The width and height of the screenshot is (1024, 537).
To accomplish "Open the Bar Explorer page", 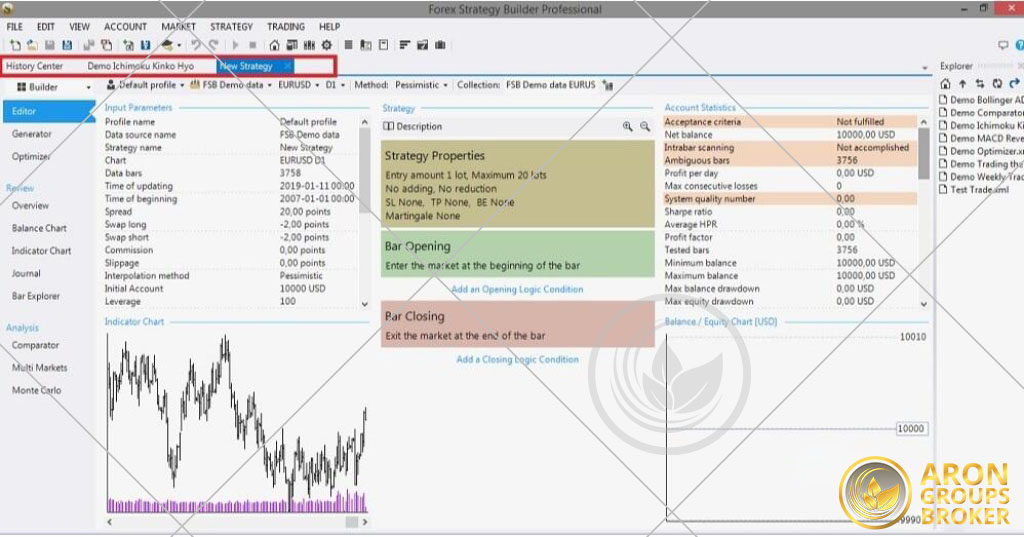I will pyautogui.click(x=36, y=296).
